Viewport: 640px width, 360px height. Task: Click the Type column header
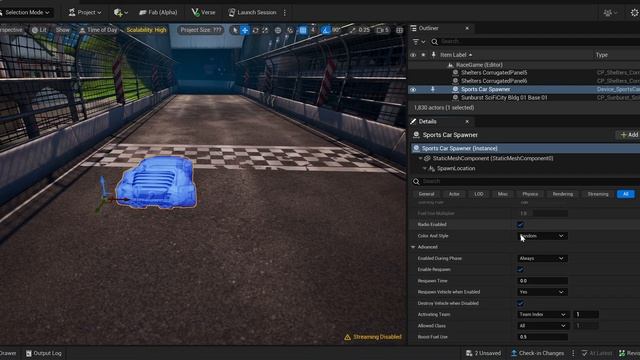pyautogui.click(x=602, y=55)
